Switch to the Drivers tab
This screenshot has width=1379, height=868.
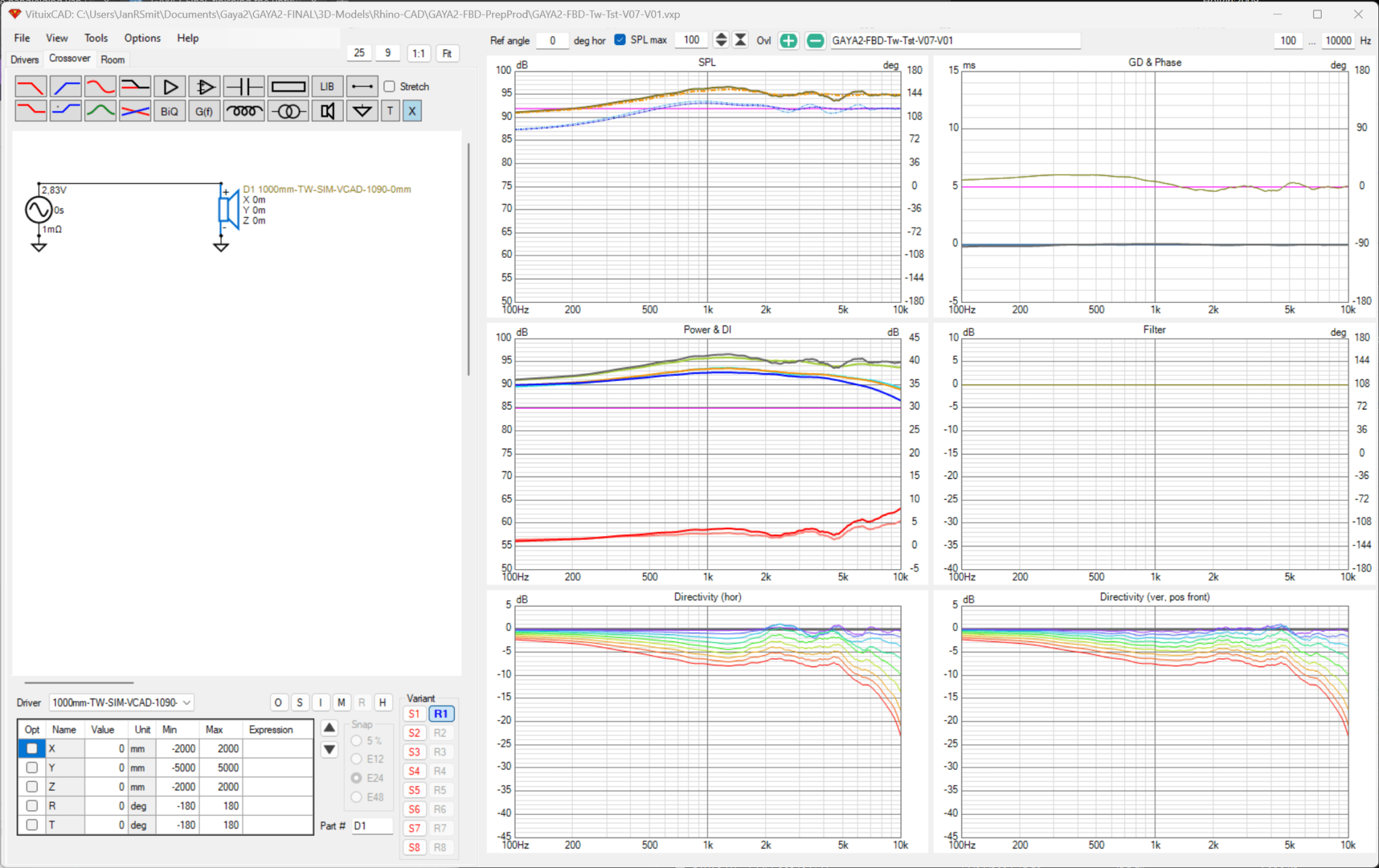click(25, 59)
